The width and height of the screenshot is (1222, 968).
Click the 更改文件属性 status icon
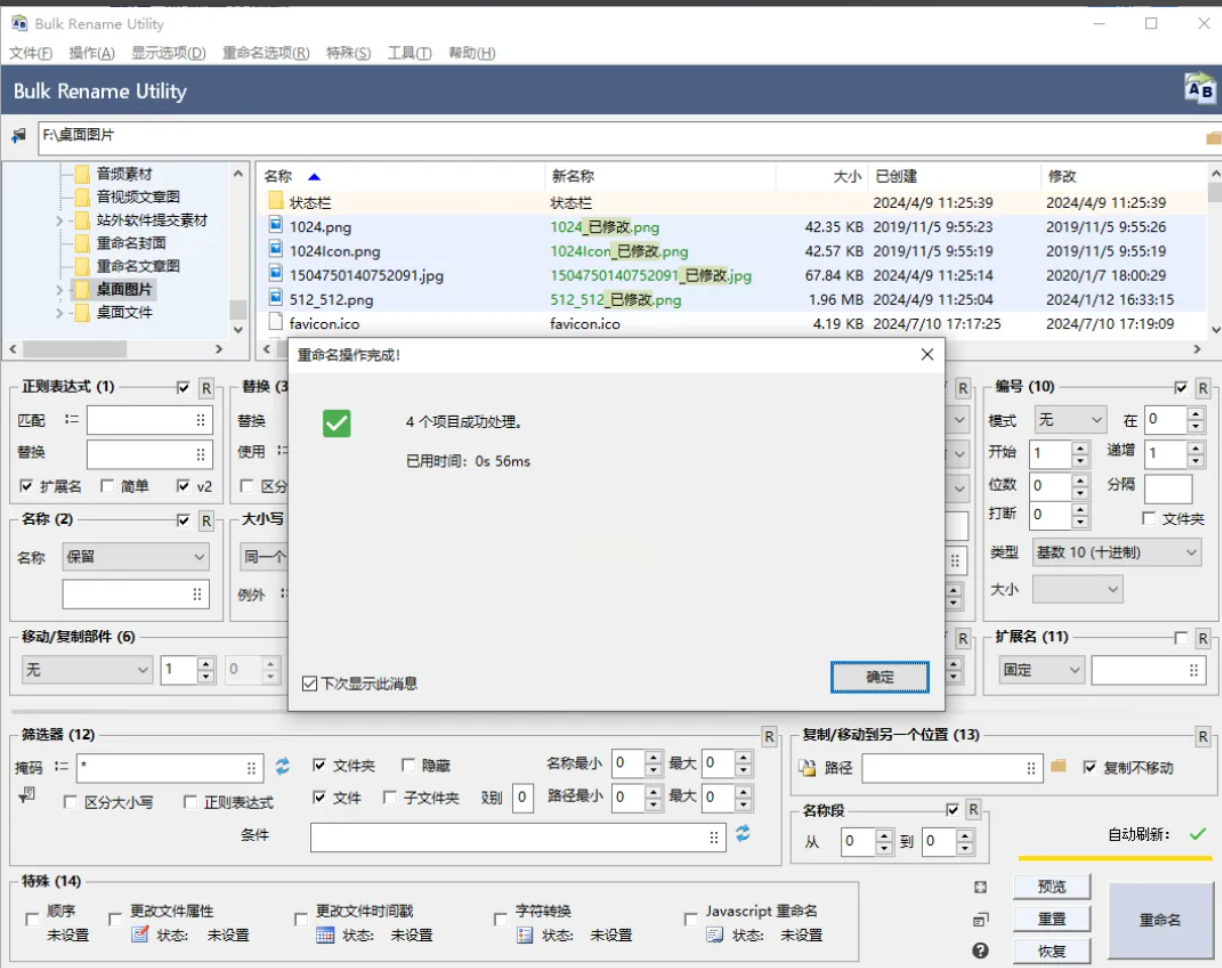(x=140, y=935)
